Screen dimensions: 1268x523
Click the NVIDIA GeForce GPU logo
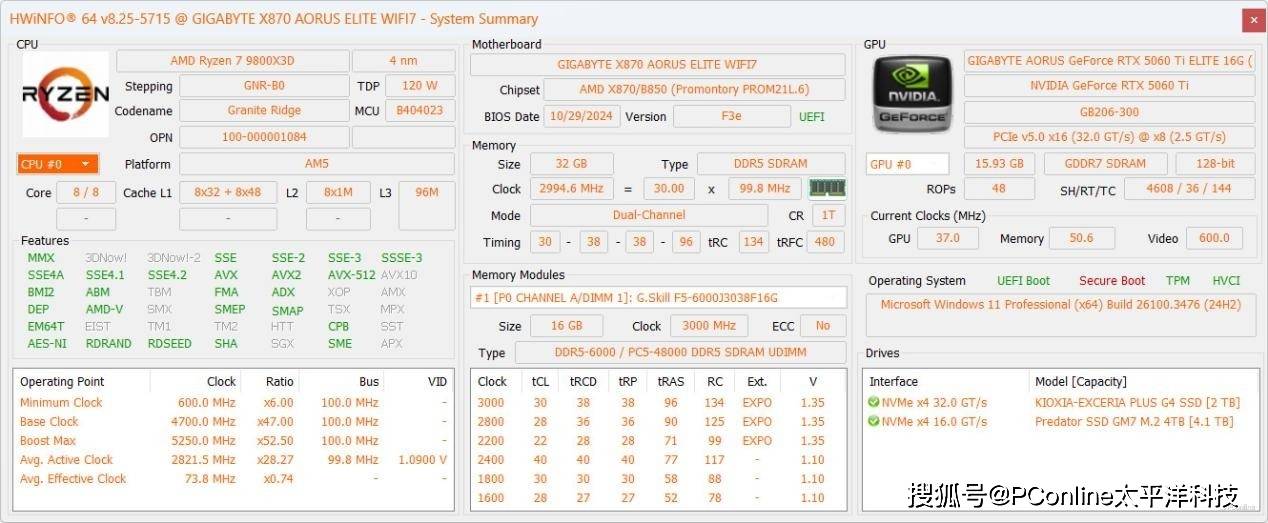[911, 94]
